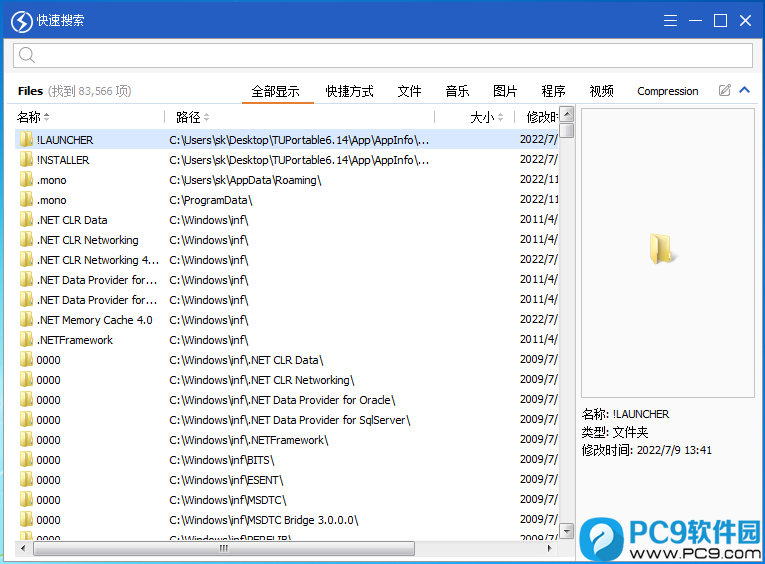Click the !INSTALLER folder icon
765x564 pixels.
26,160
